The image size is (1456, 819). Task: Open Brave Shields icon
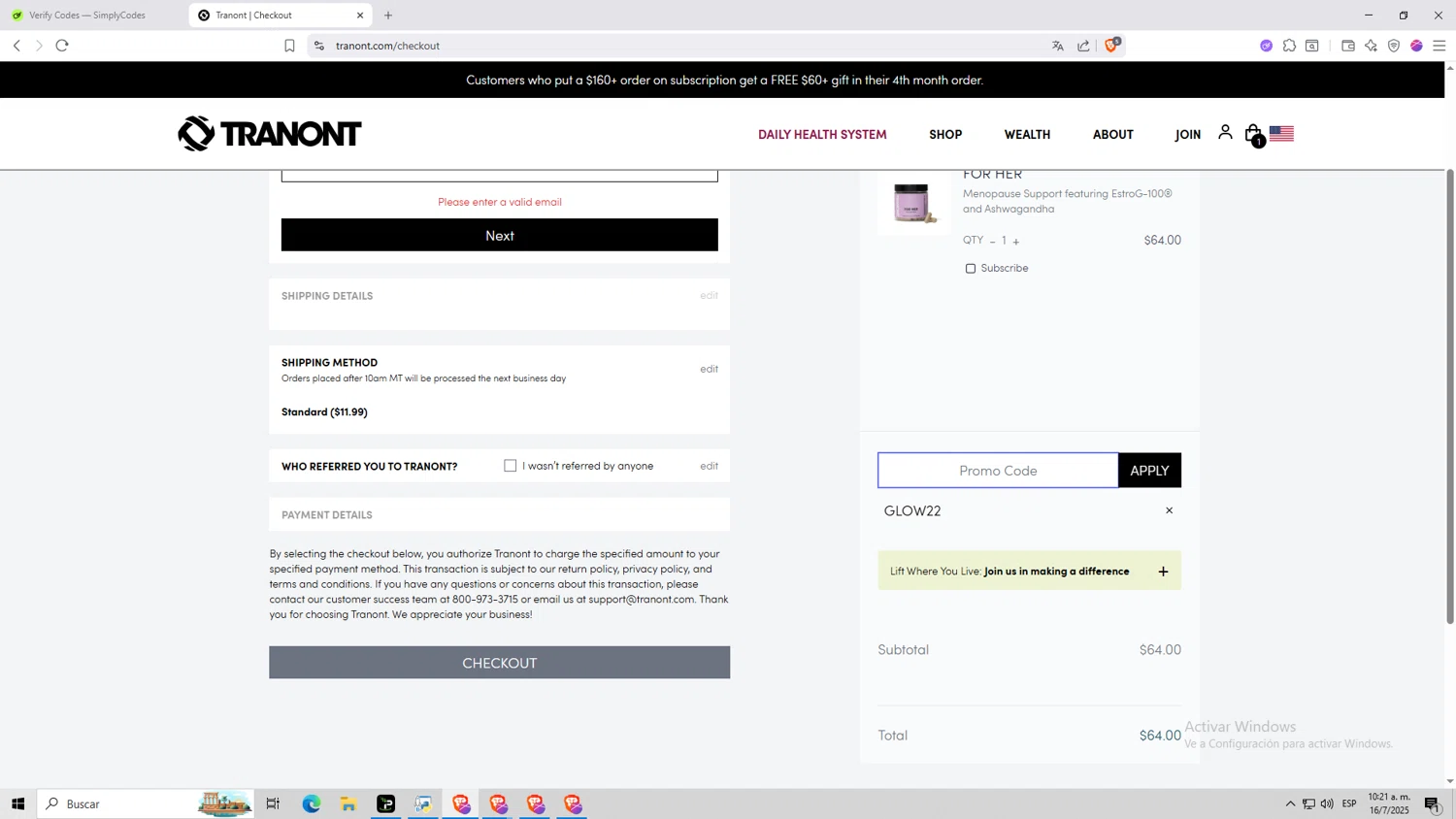tap(1112, 45)
